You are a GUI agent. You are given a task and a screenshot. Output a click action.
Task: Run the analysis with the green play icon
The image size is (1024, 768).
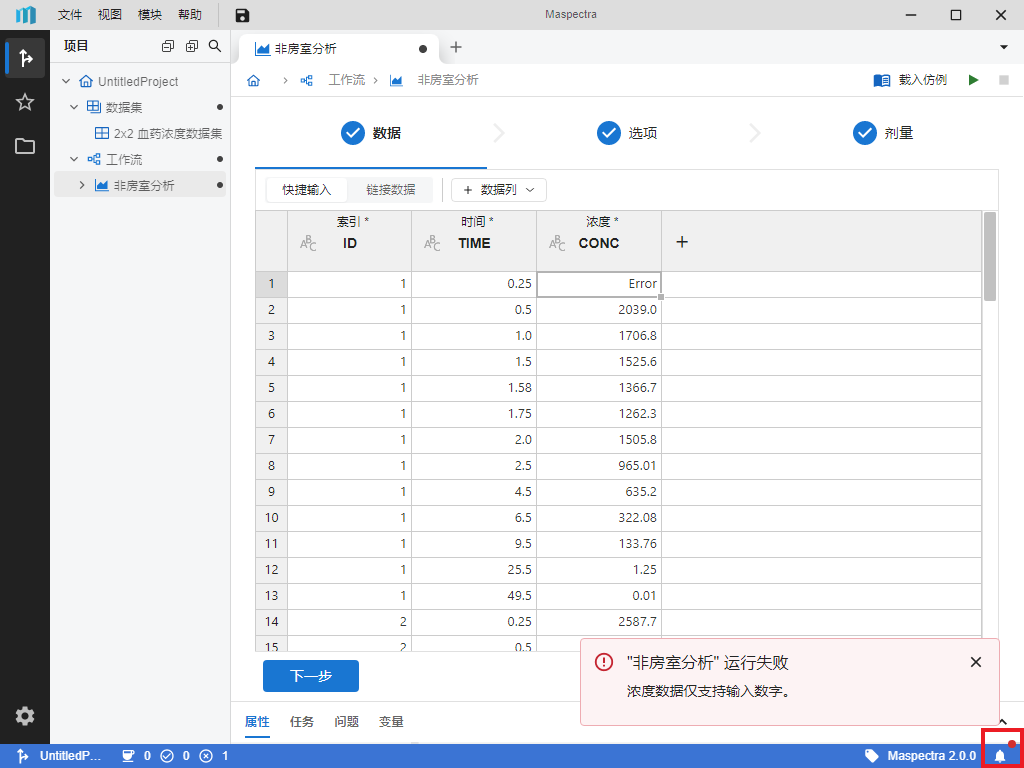click(x=974, y=80)
